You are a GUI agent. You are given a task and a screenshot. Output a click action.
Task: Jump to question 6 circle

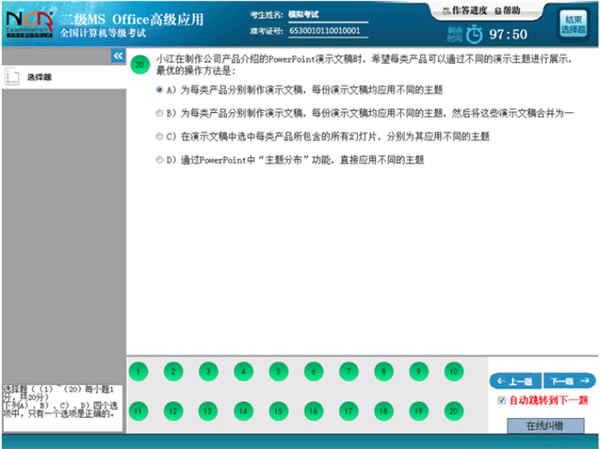[x=313, y=371]
